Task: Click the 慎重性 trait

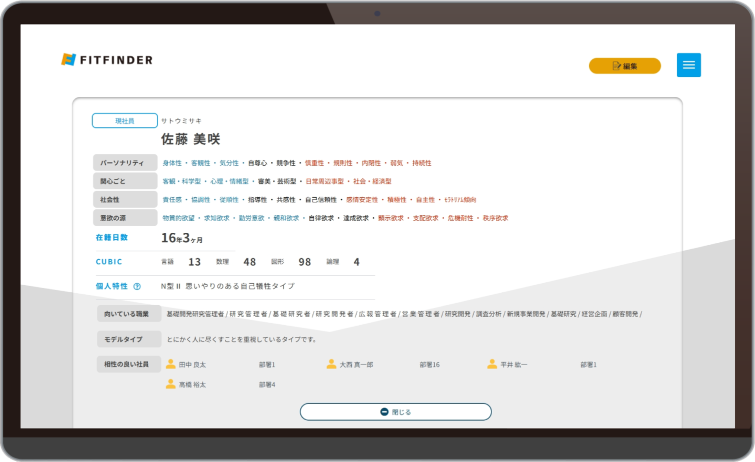Action: [314, 163]
